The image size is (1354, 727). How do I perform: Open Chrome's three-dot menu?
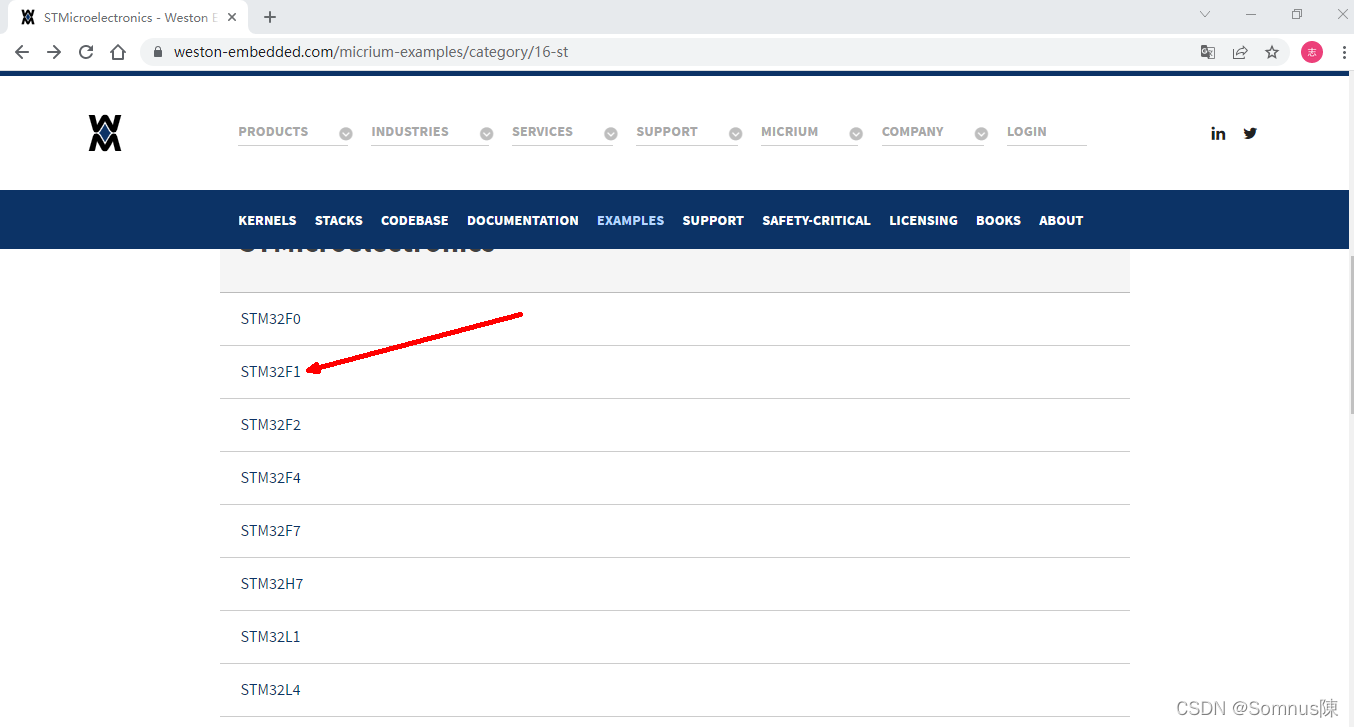(1343, 52)
